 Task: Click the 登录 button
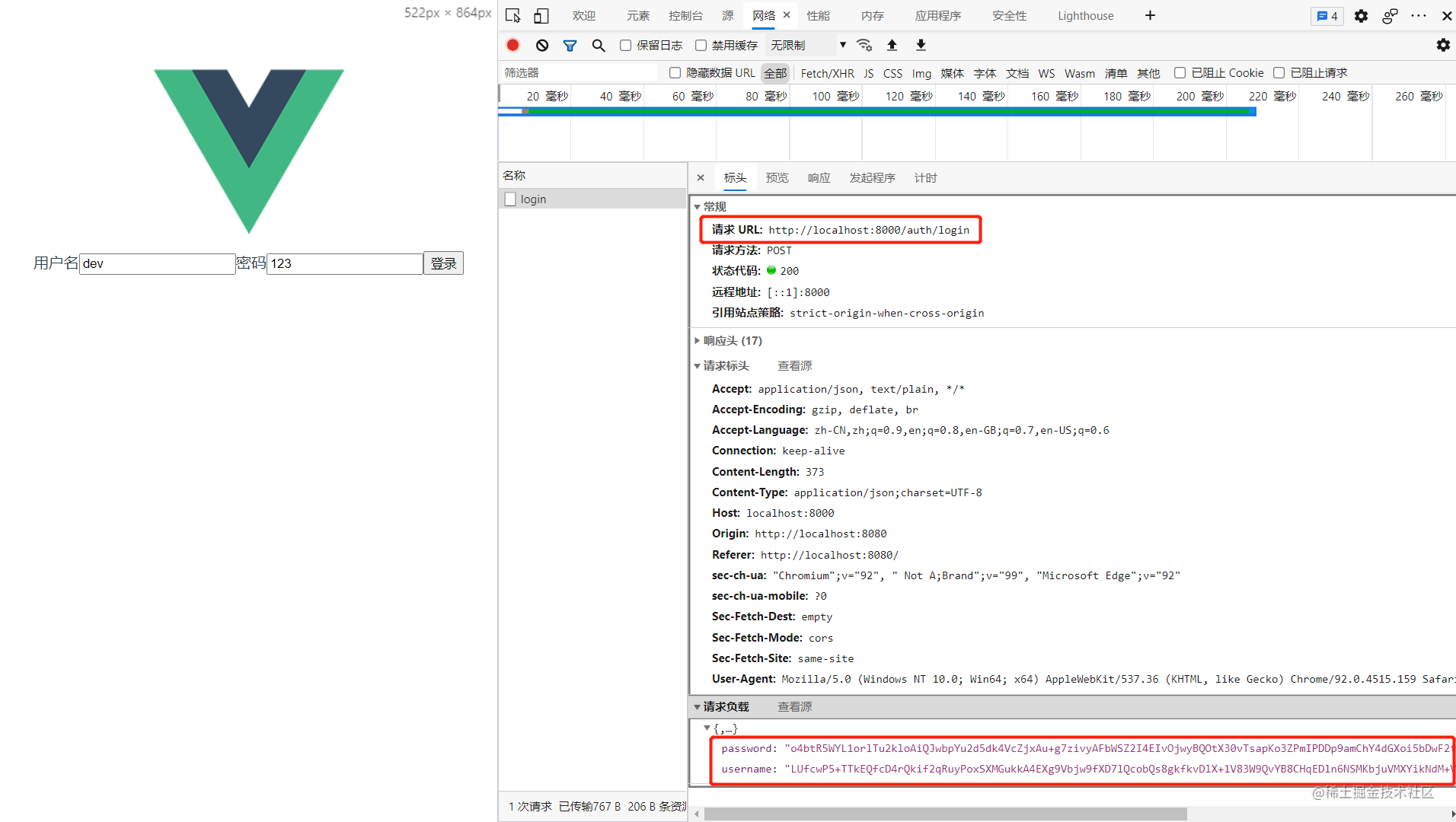pyautogui.click(x=443, y=263)
